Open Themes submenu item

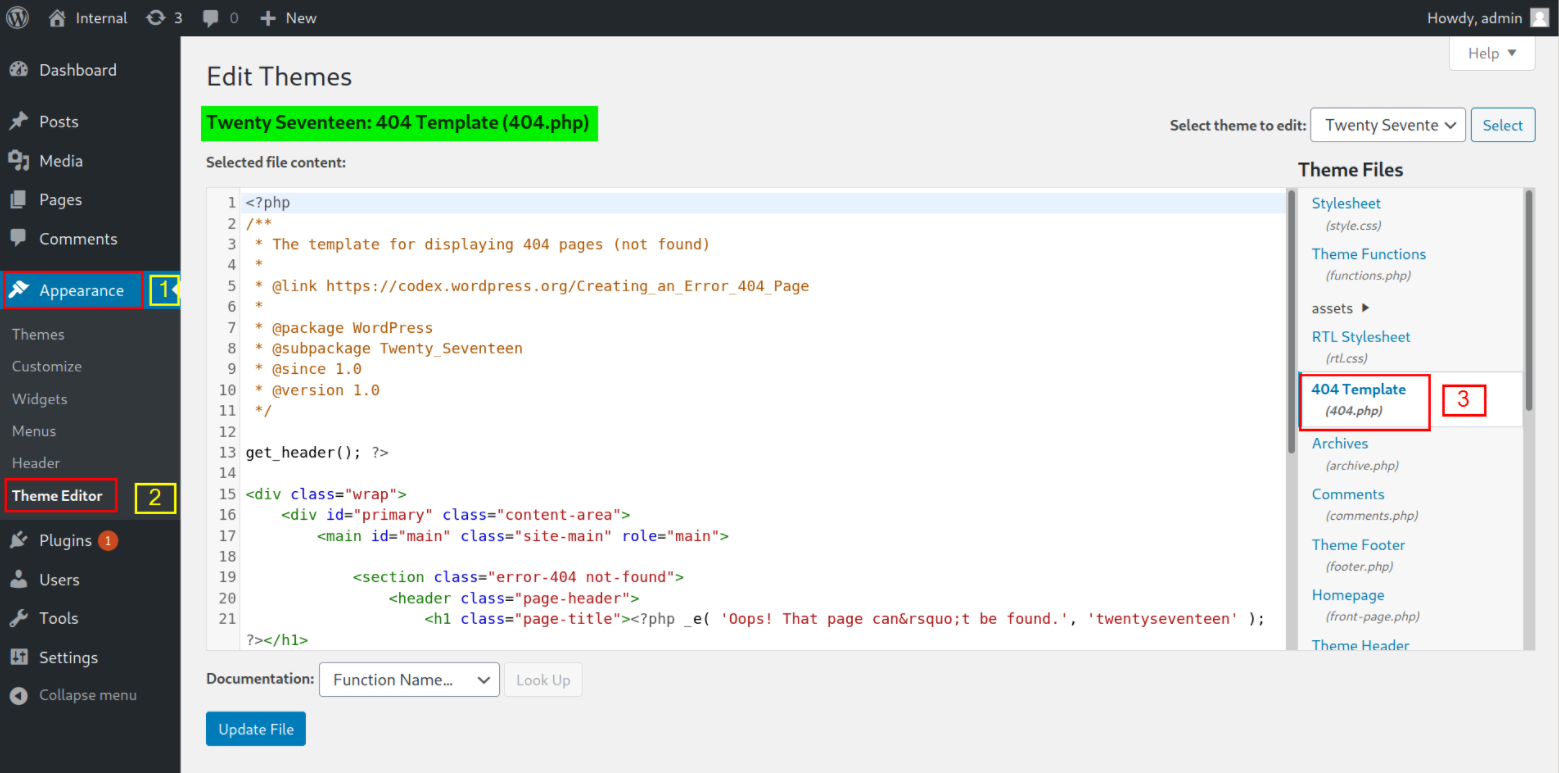38,334
